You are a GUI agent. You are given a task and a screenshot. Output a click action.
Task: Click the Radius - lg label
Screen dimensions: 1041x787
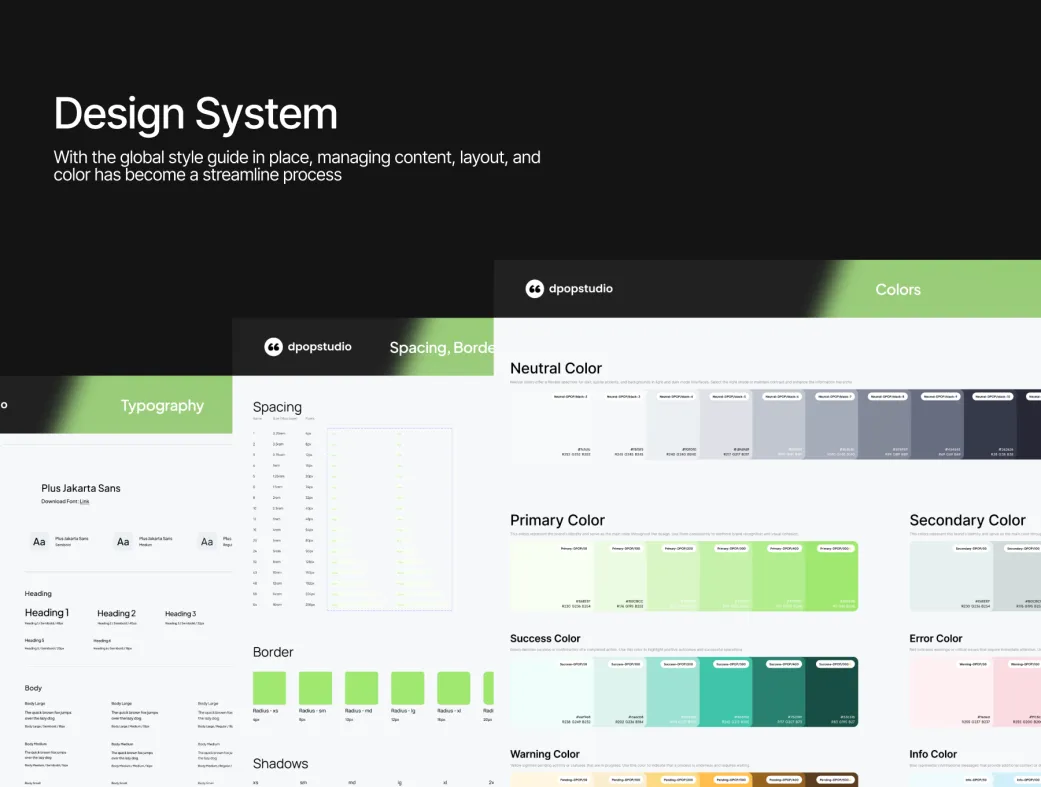tap(403, 711)
